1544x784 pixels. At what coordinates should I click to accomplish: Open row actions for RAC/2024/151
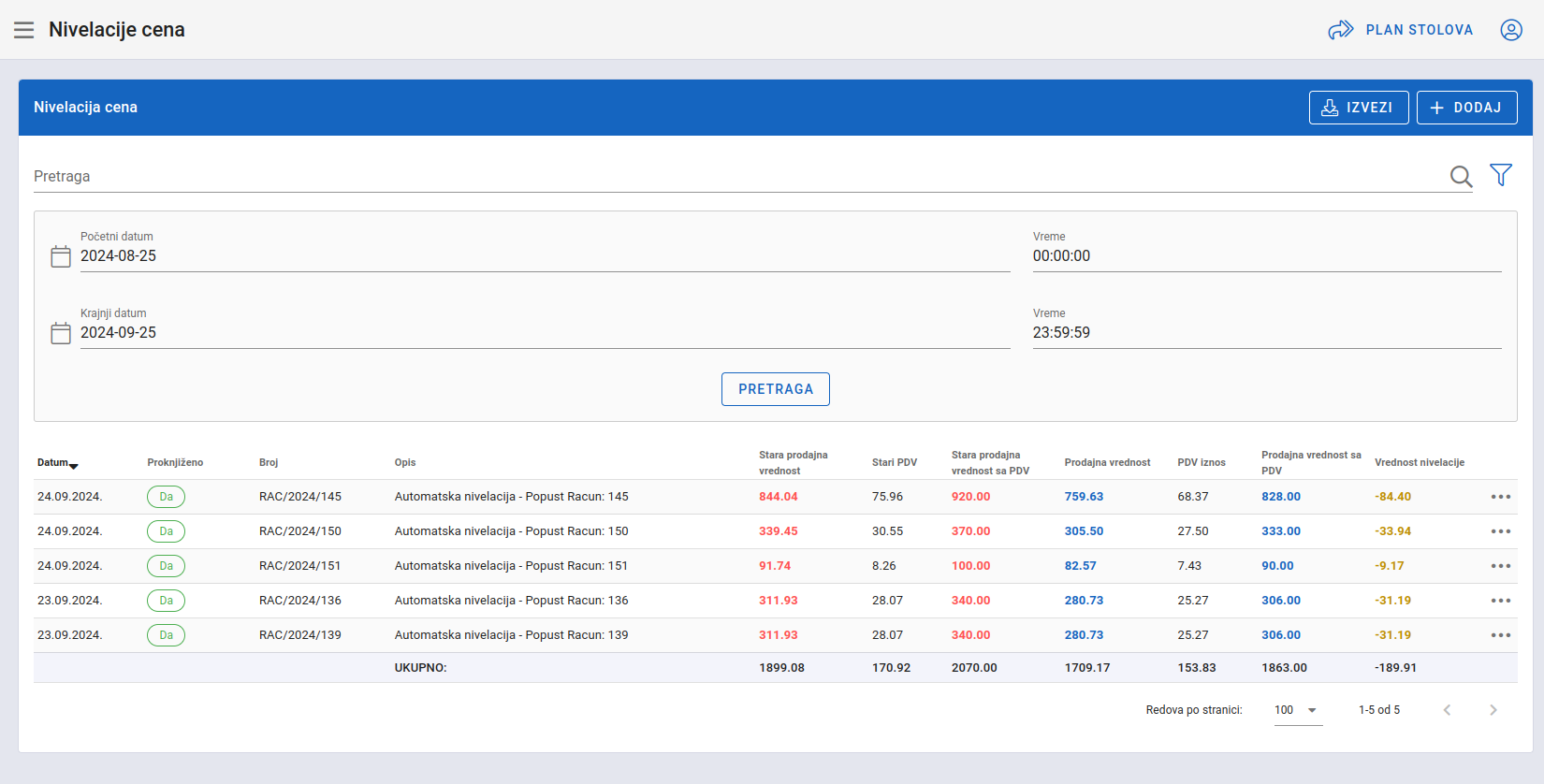click(x=1501, y=566)
